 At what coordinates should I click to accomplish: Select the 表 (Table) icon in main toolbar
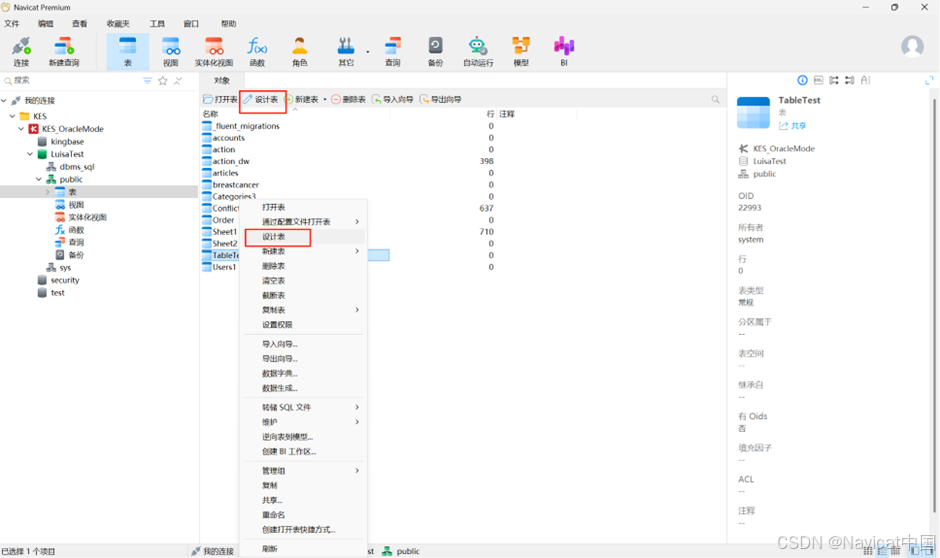coord(128,51)
